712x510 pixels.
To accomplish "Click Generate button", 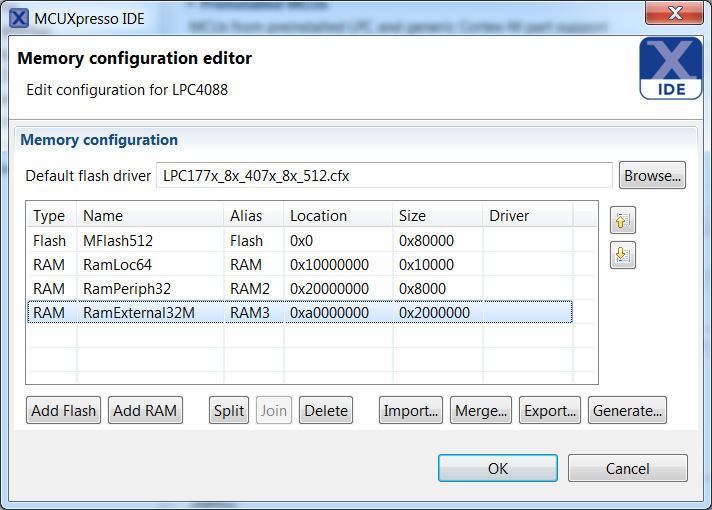I will 627,411.
